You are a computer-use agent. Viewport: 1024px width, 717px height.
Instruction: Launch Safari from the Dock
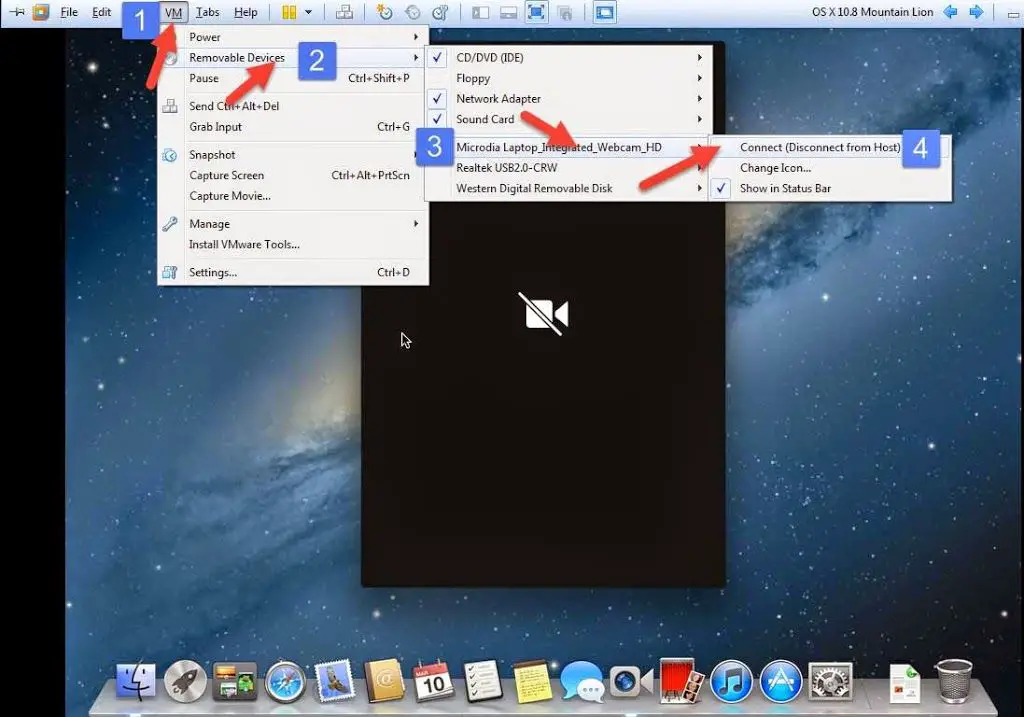[285, 682]
